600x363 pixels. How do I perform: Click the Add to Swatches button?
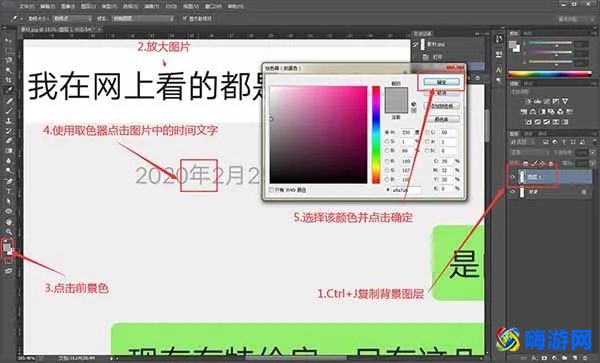point(442,106)
